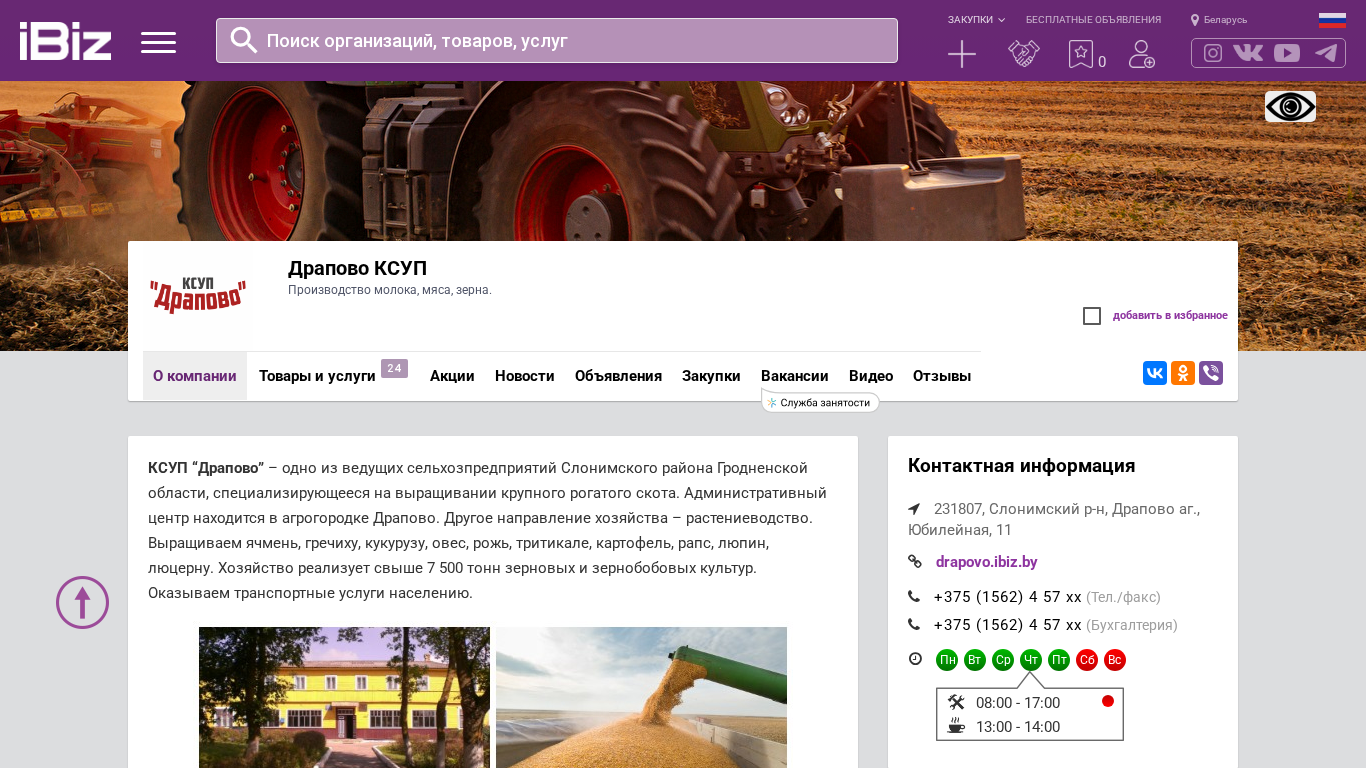1366x768 pixels.
Task: Select Thursday (Чт) schedule circle
Action: pos(1031,660)
